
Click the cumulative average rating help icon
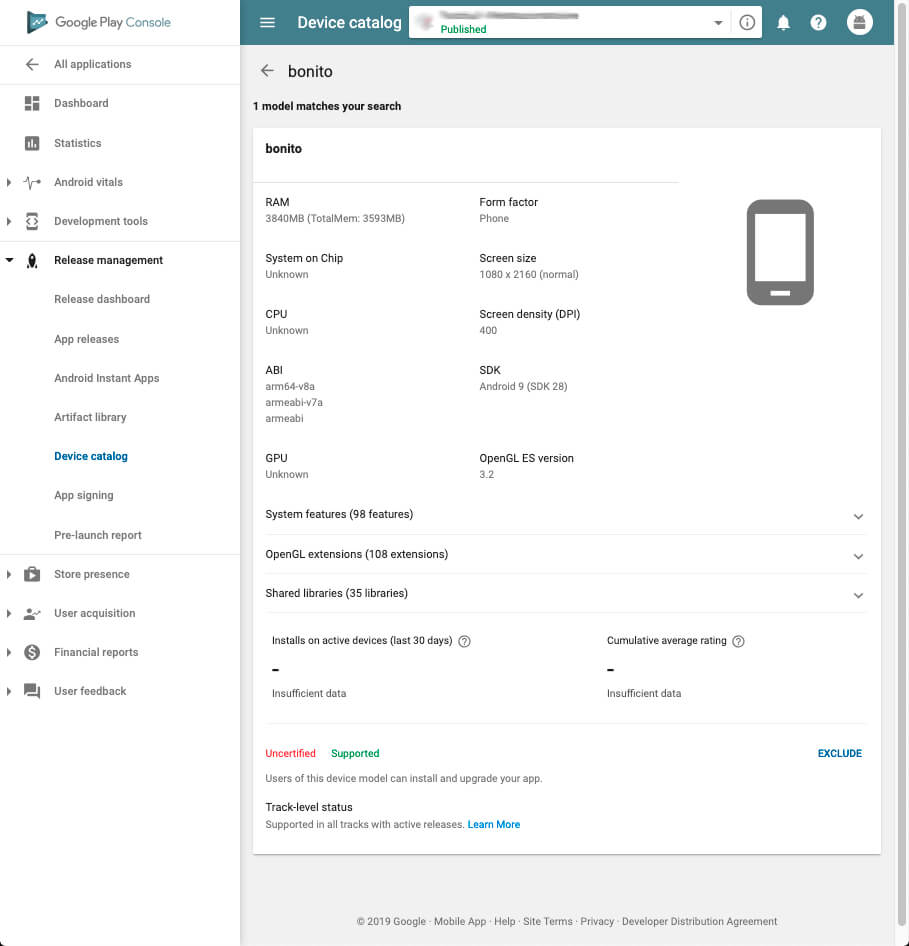click(738, 641)
